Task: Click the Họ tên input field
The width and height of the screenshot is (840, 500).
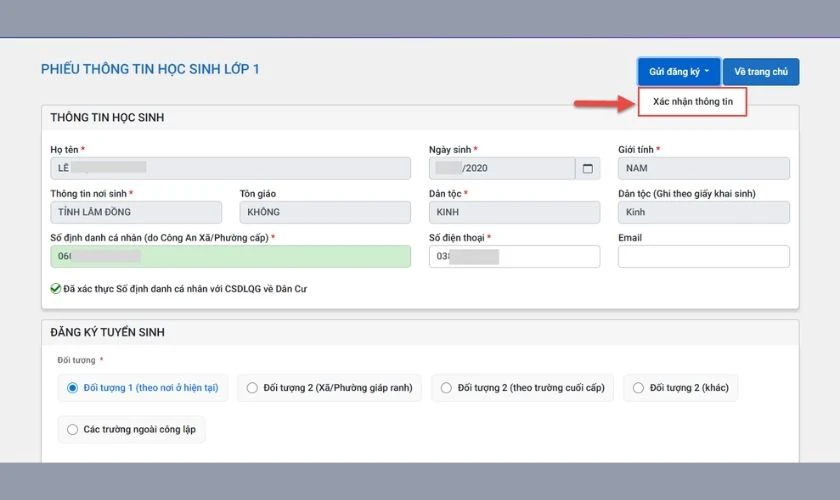Action: click(230, 168)
